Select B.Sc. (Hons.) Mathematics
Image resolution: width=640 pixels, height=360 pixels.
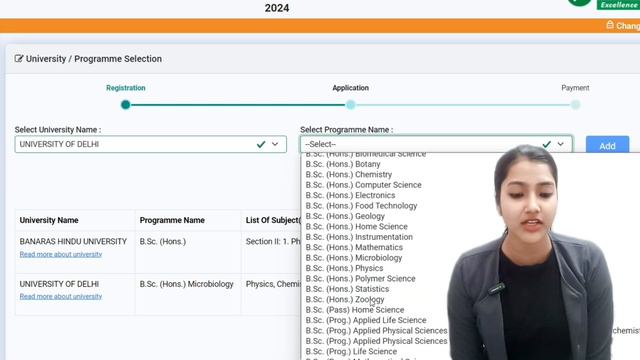[354, 247]
